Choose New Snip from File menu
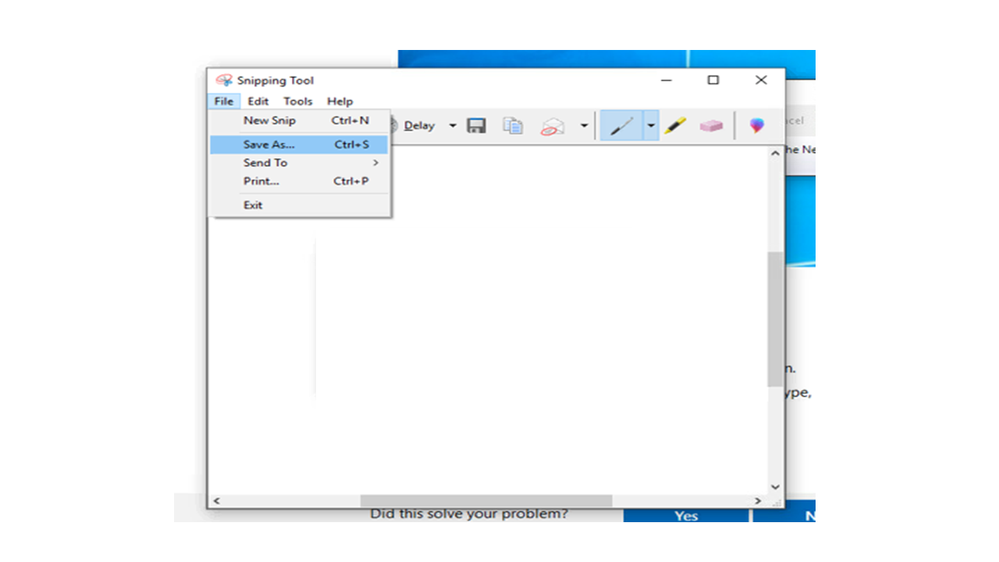999x562 pixels. click(x=299, y=120)
